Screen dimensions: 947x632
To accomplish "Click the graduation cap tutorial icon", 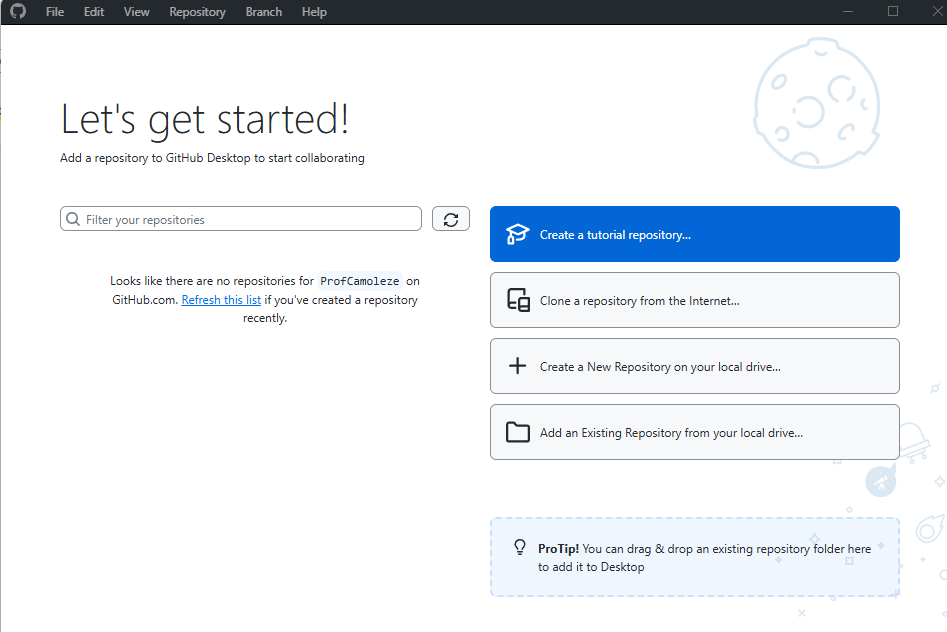I will [517, 235].
